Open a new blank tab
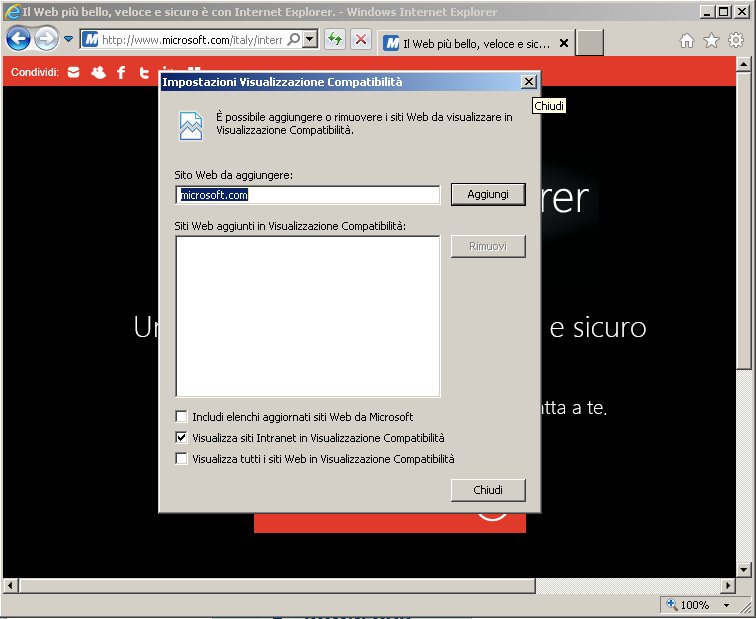The image size is (756, 619). (x=590, y=43)
